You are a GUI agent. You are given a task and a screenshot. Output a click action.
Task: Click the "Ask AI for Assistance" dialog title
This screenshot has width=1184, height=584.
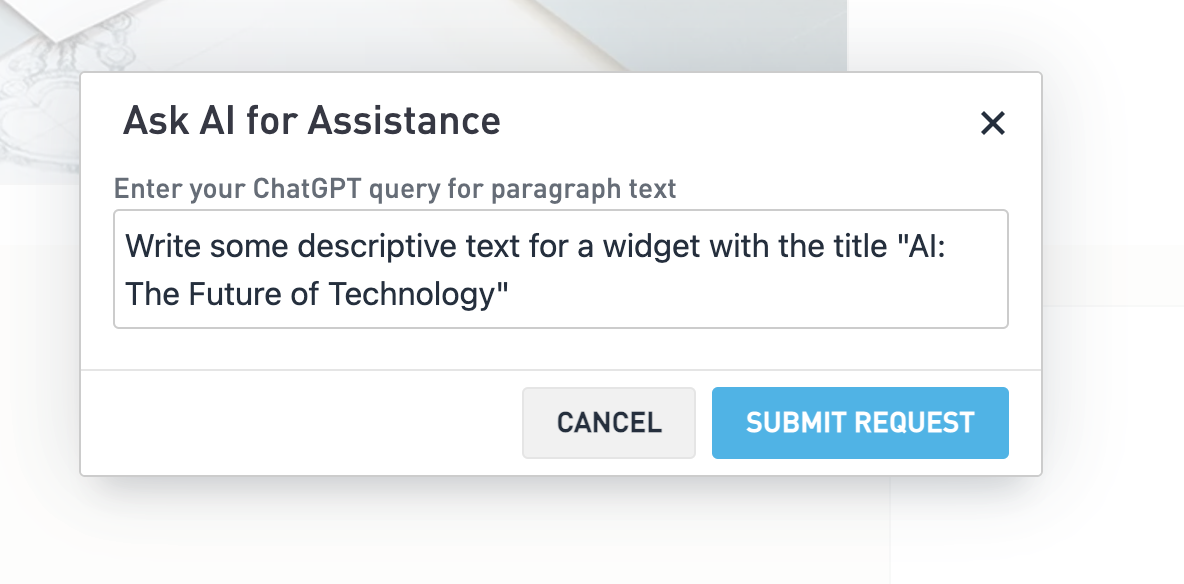(311, 122)
